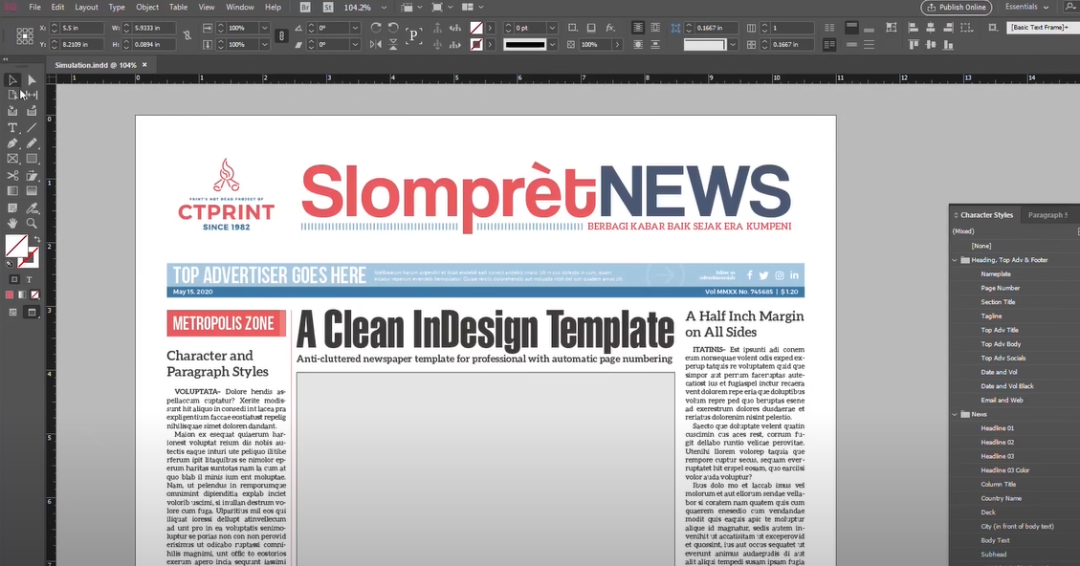The width and height of the screenshot is (1080, 566).
Task: Open the scale X percentage dropdown
Action: pos(264,28)
